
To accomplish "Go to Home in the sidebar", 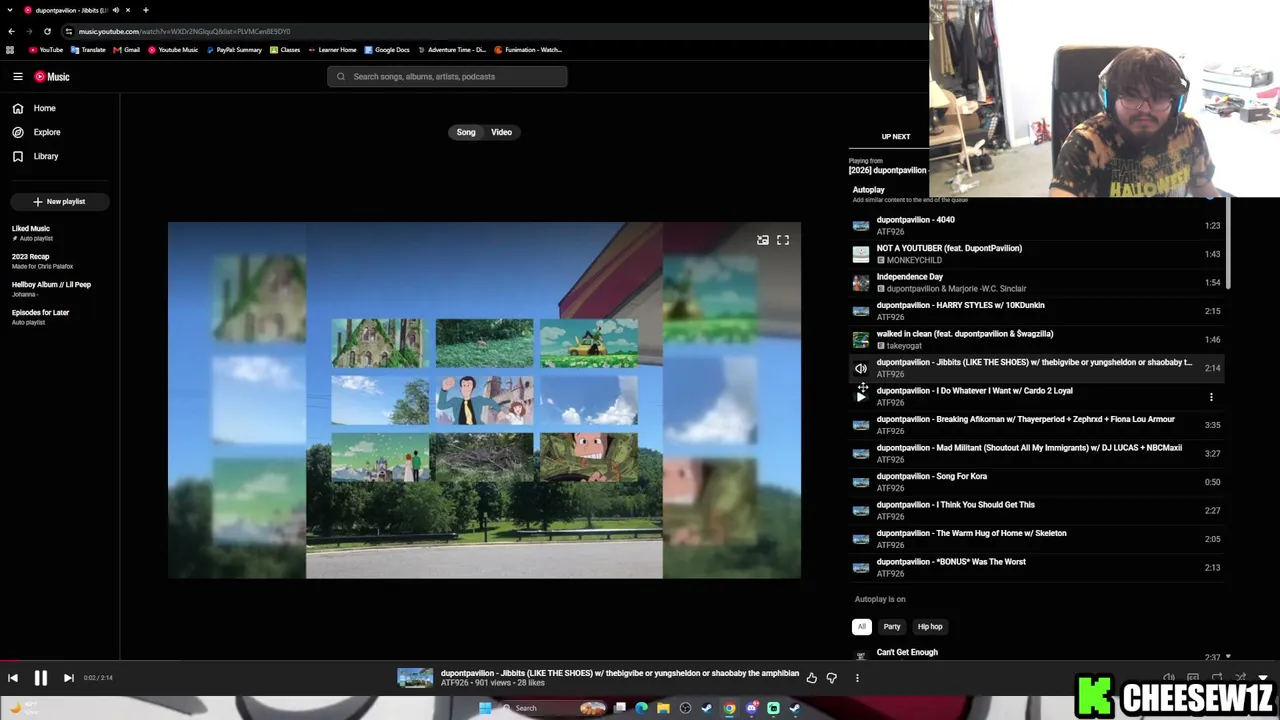I will tap(60, 108).
